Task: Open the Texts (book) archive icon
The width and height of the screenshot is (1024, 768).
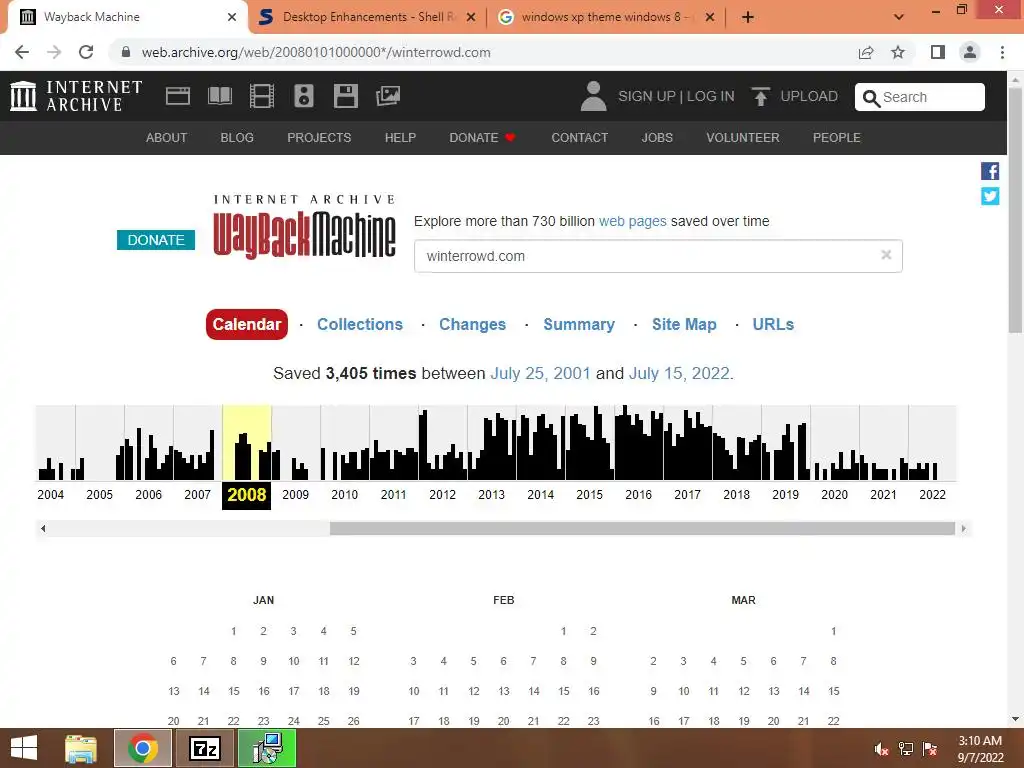Action: [x=219, y=96]
